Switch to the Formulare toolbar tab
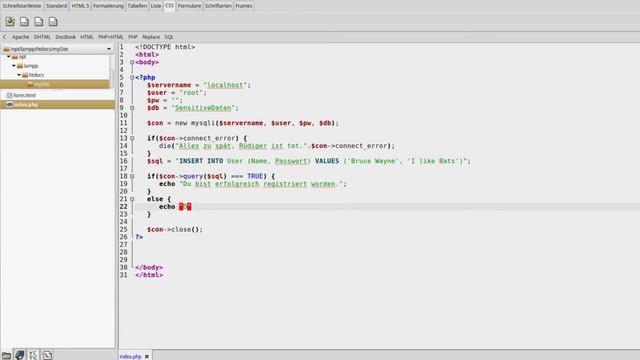This screenshot has height=360, width=640. [189, 6]
